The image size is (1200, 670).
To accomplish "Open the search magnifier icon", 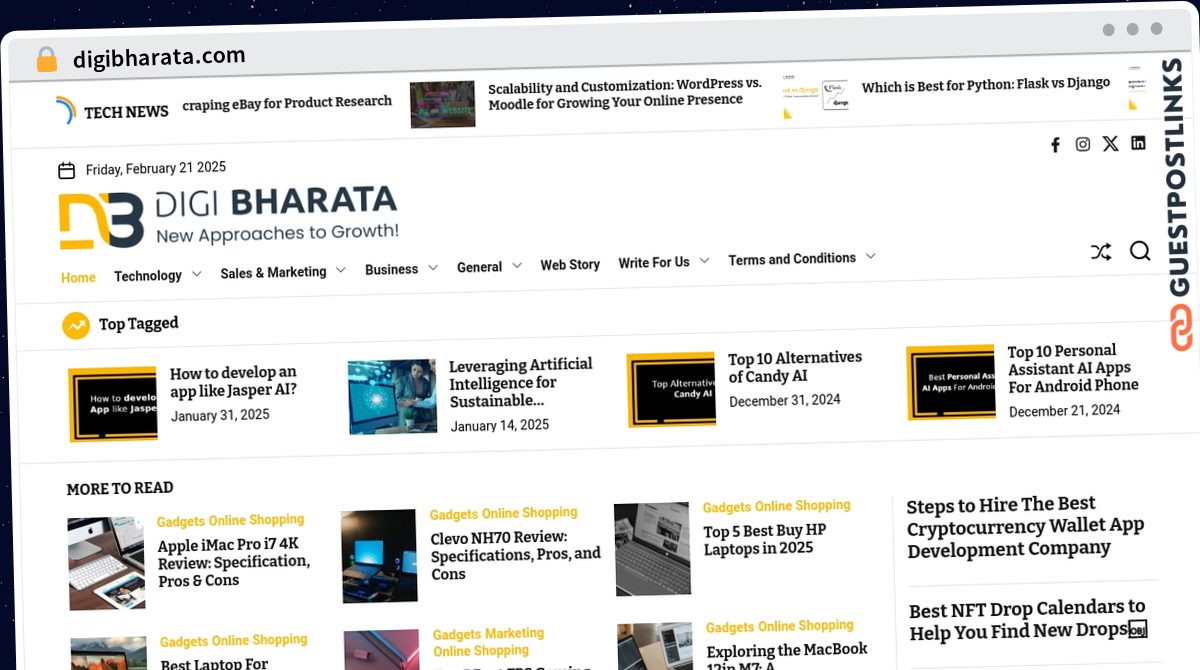I will (x=1140, y=251).
